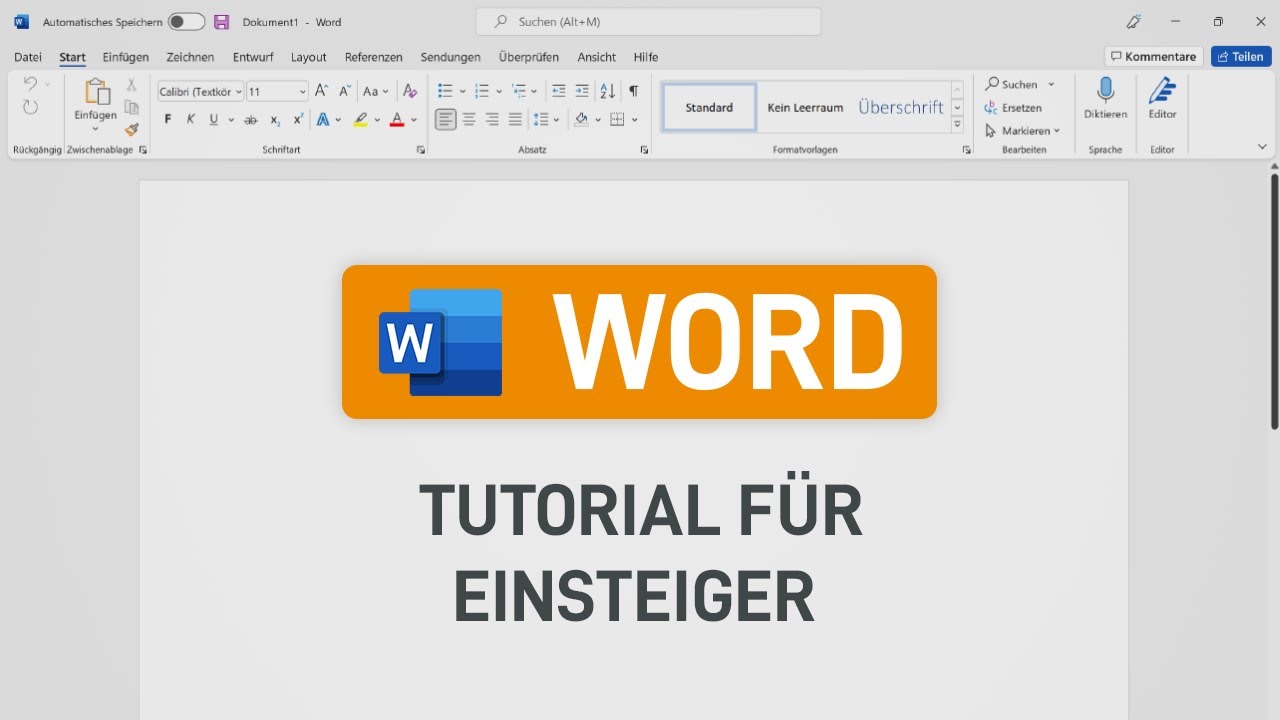Collapse the ribbon with the chevron
Viewport: 1280px width, 720px height.
click(1262, 147)
